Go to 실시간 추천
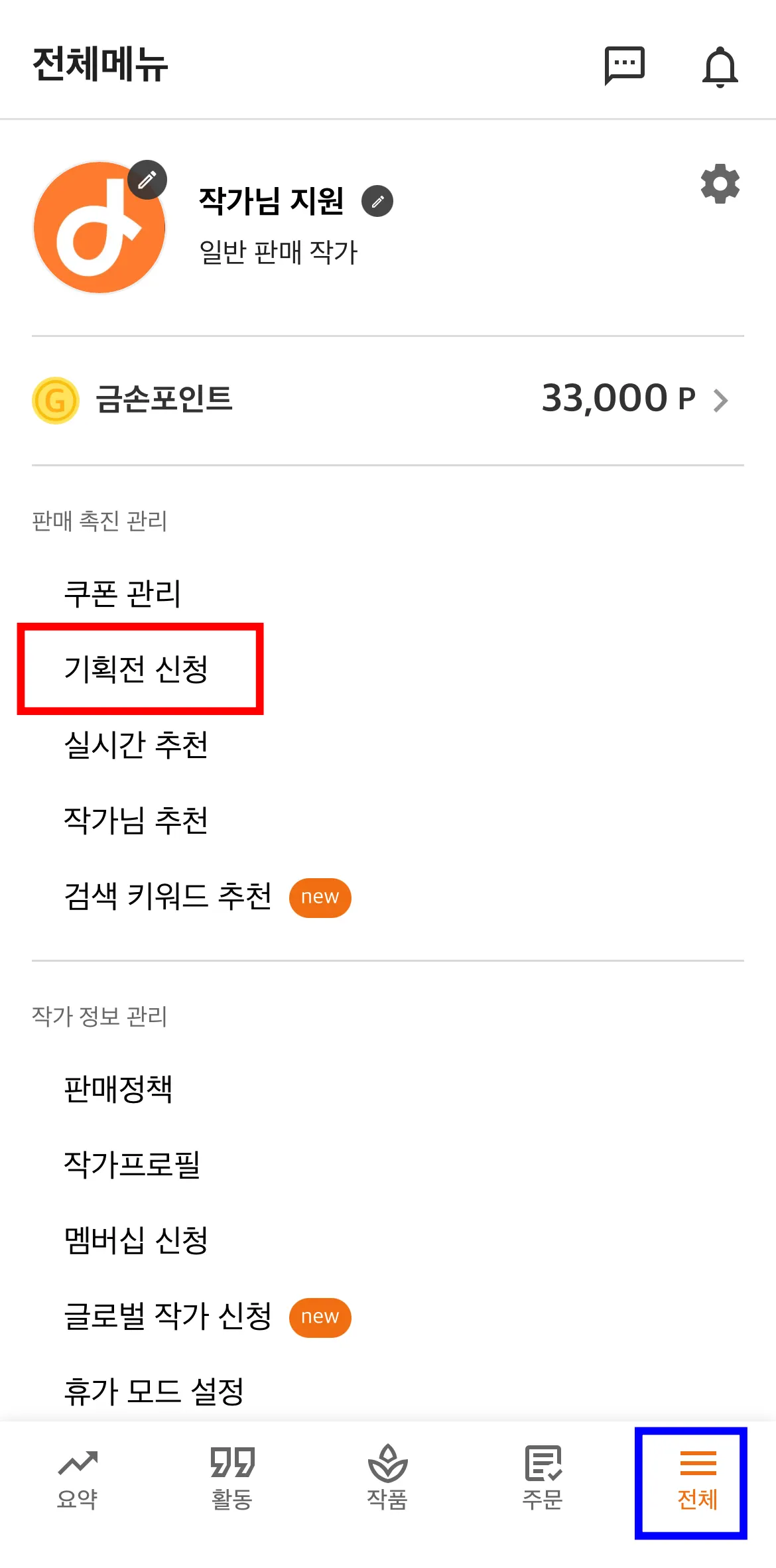This screenshot has width=776, height=1568. tap(136, 744)
